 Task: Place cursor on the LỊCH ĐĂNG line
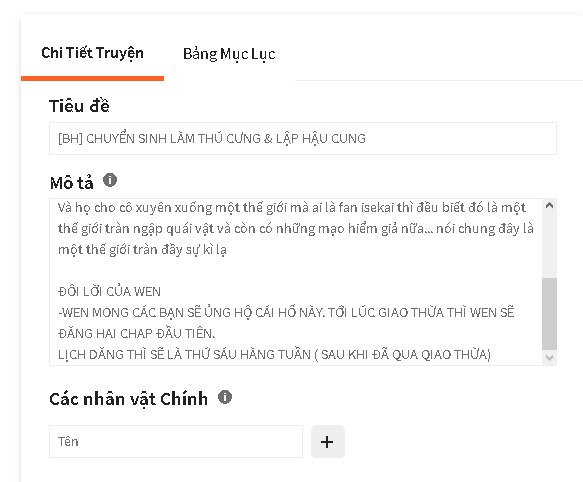point(274,354)
